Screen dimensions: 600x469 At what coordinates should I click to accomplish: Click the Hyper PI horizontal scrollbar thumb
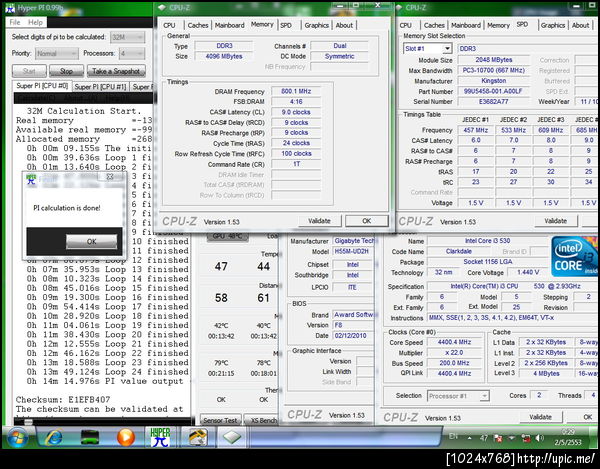pyautogui.click(x=28, y=422)
